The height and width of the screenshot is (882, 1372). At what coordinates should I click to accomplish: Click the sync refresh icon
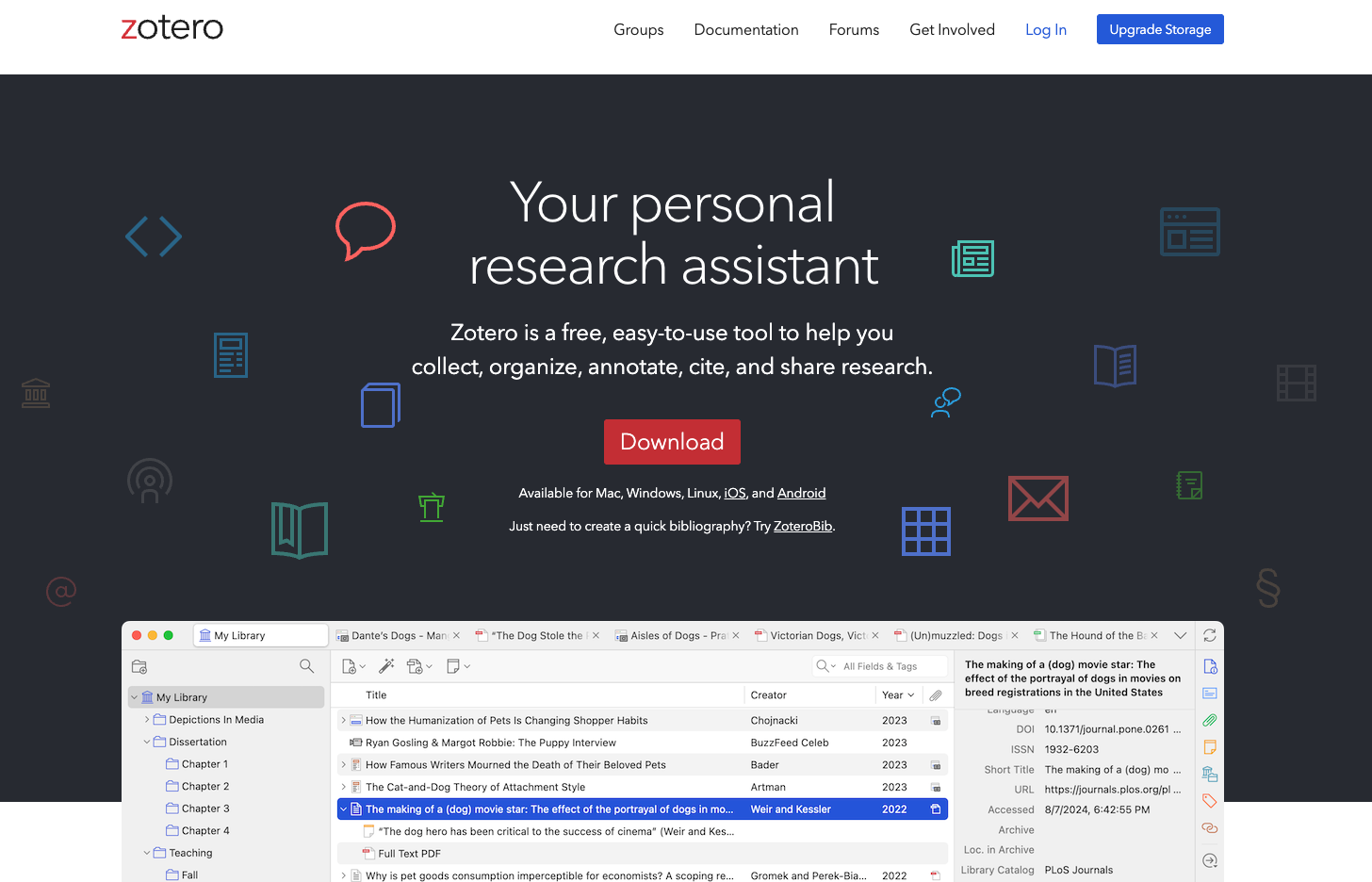point(1210,636)
